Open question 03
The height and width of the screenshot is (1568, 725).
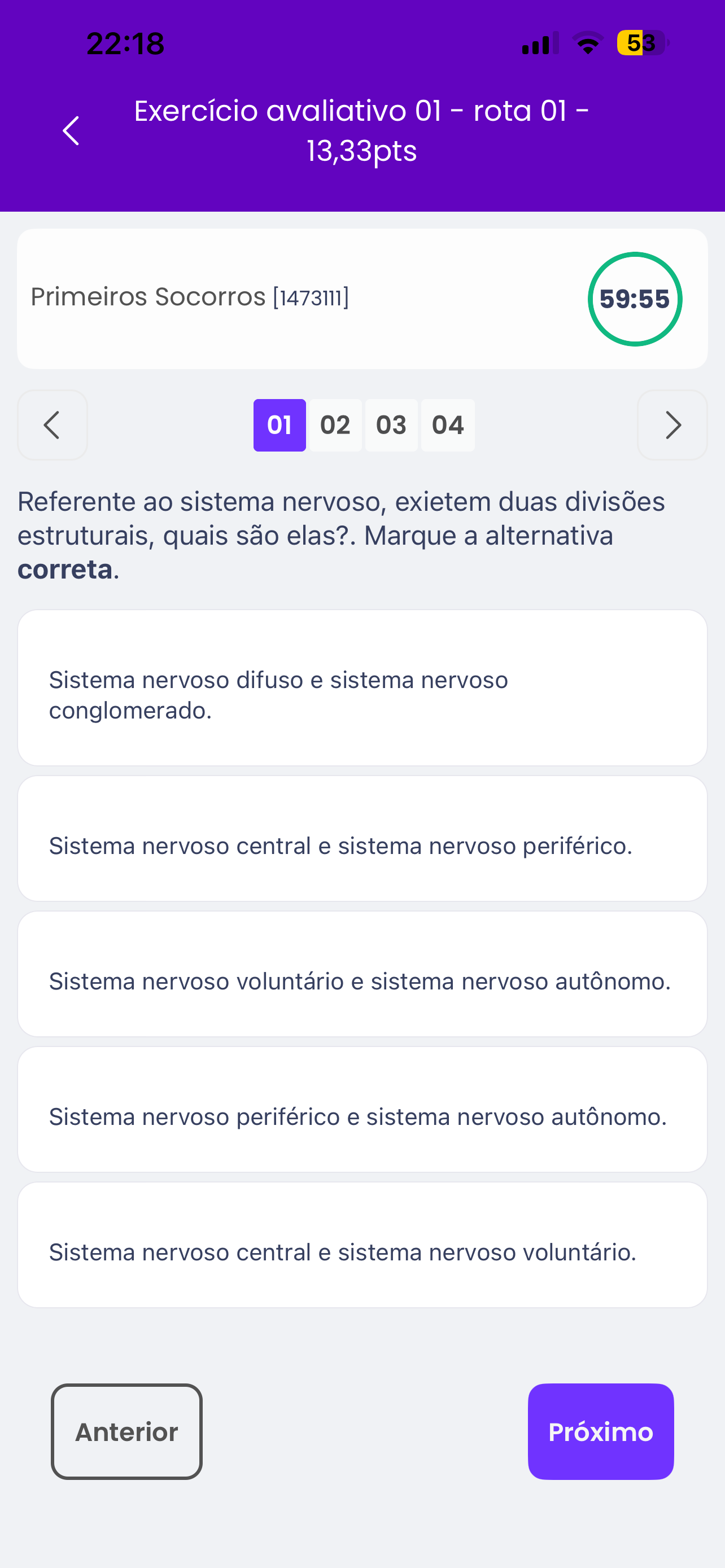click(391, 425)
